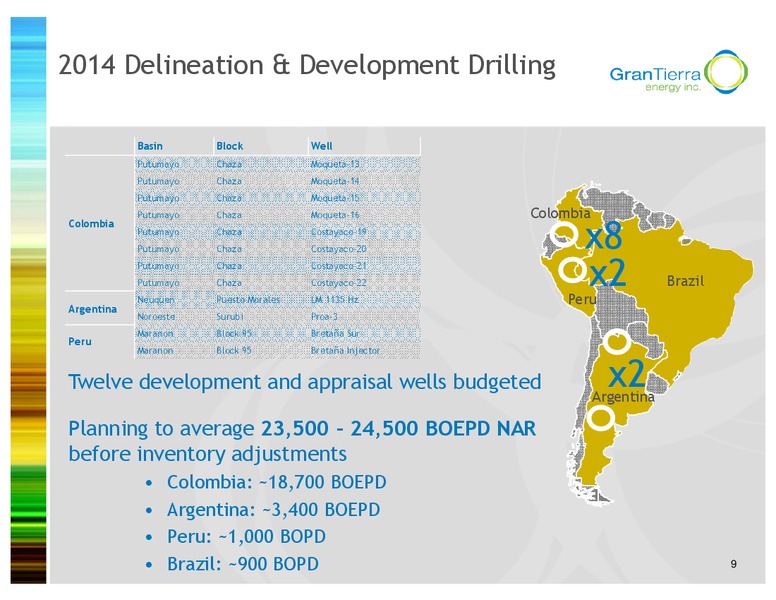Click the 'Peru: ~1,000 BOPD' bullet
776x600 pixels.
pyautogui.click(x=246, y=537)
